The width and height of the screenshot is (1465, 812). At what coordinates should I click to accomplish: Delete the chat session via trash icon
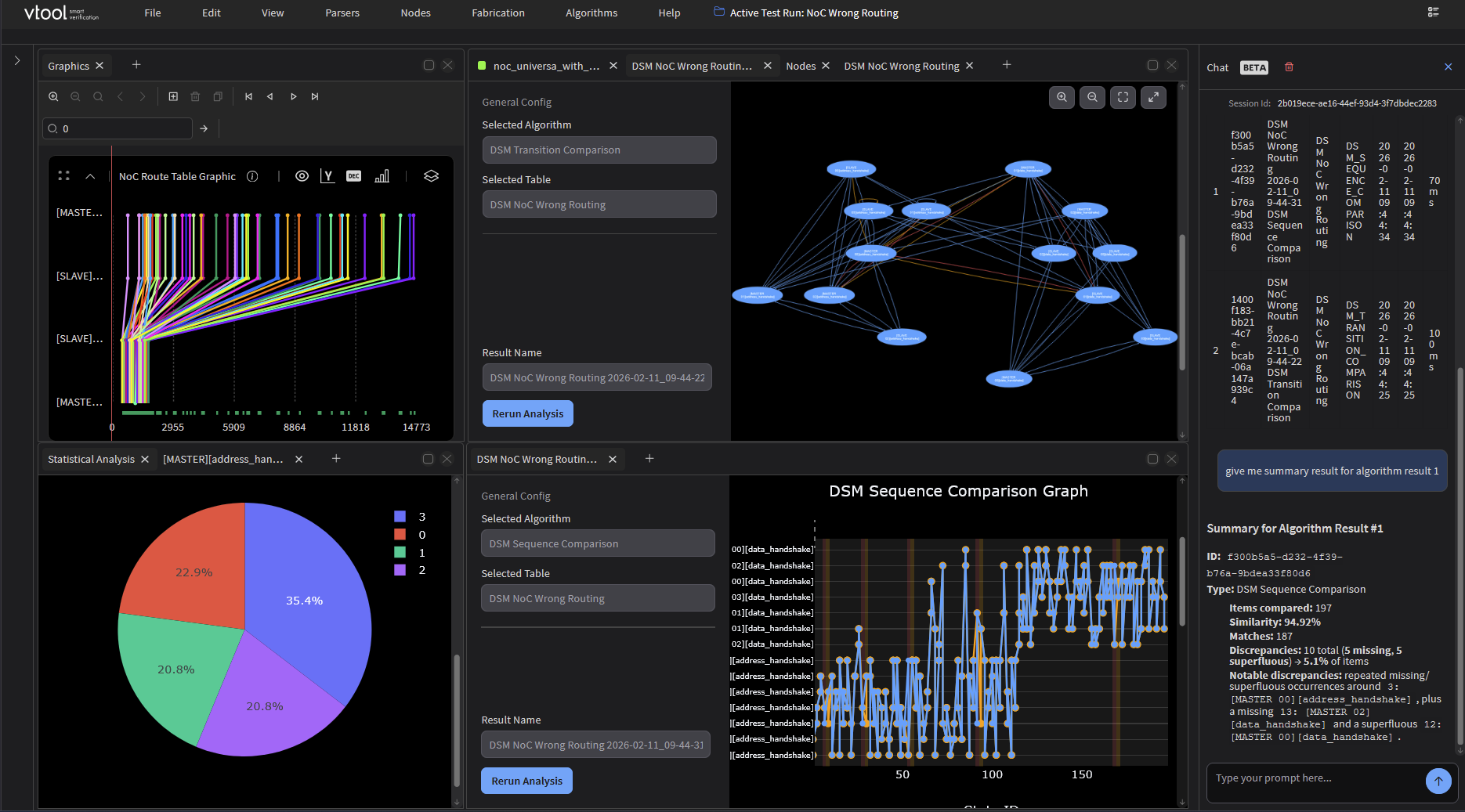point(1289,67)
